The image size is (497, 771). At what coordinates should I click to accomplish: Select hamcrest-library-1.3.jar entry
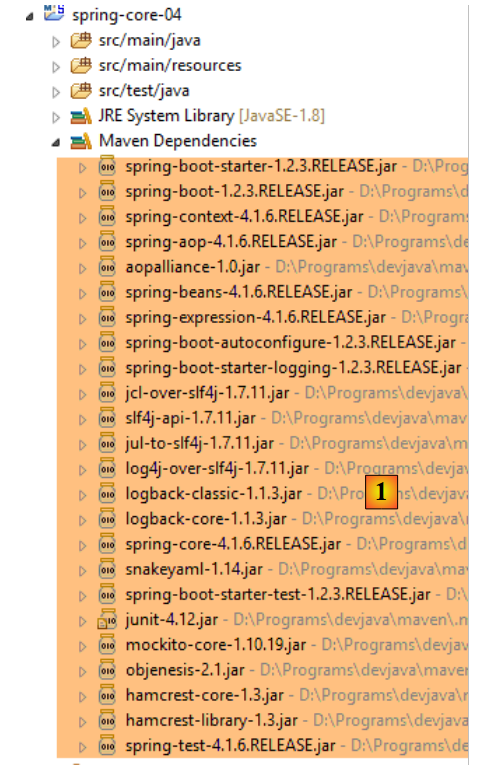click(x=212, y=720)
